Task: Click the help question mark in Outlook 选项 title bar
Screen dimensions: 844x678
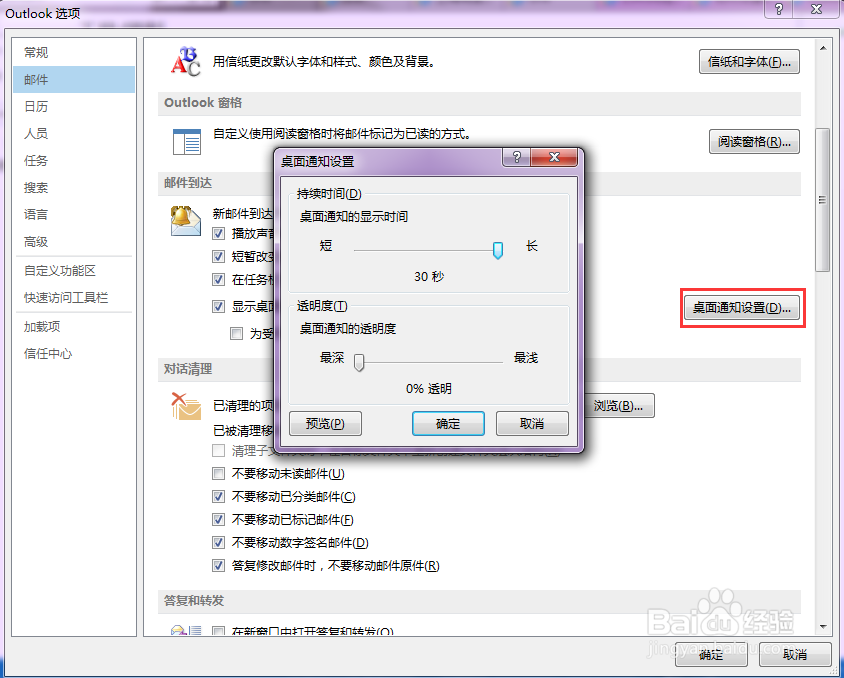Action: pyautogui.click(x=778, y=9)
